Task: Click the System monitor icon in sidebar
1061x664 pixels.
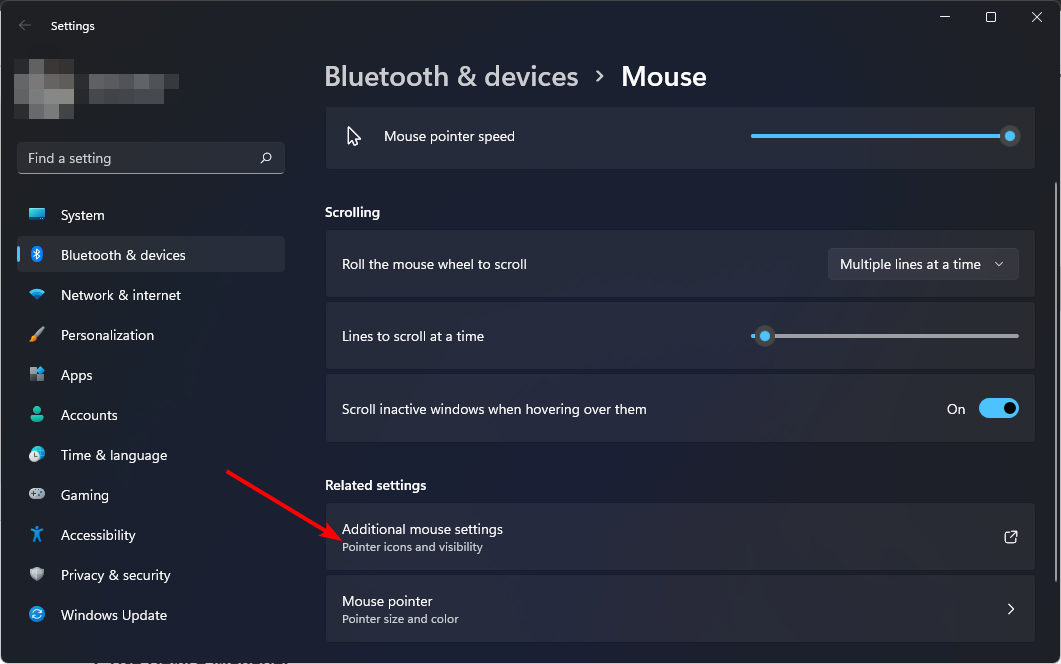Action: point(37,215)
